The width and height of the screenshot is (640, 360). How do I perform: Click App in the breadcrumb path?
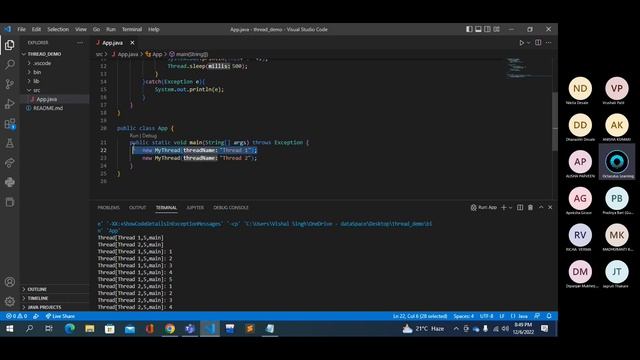click(154, 54)
